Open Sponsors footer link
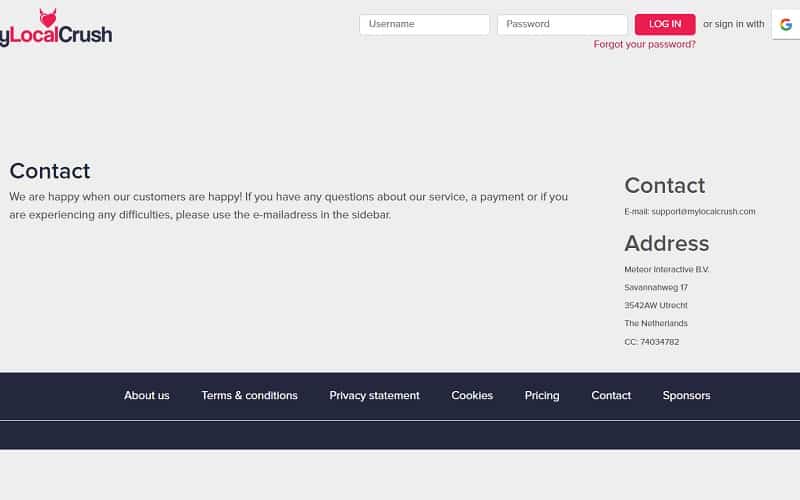 click(x=686, y=395)
